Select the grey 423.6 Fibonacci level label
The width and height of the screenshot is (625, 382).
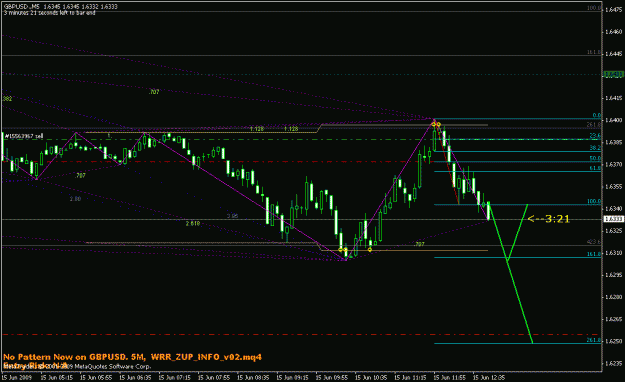pyautogui.click(x=594, y=242)
